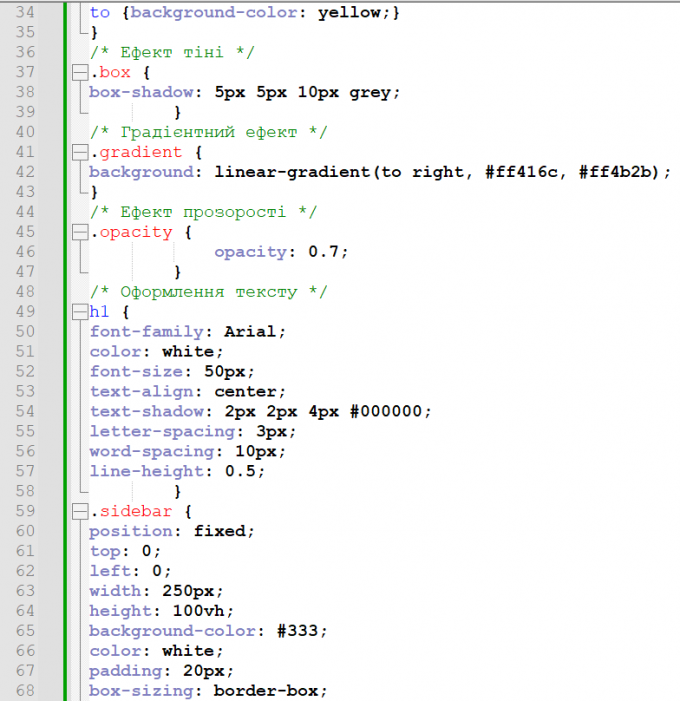
Task: Click the 'center' value
Action: tap(245, 392)
